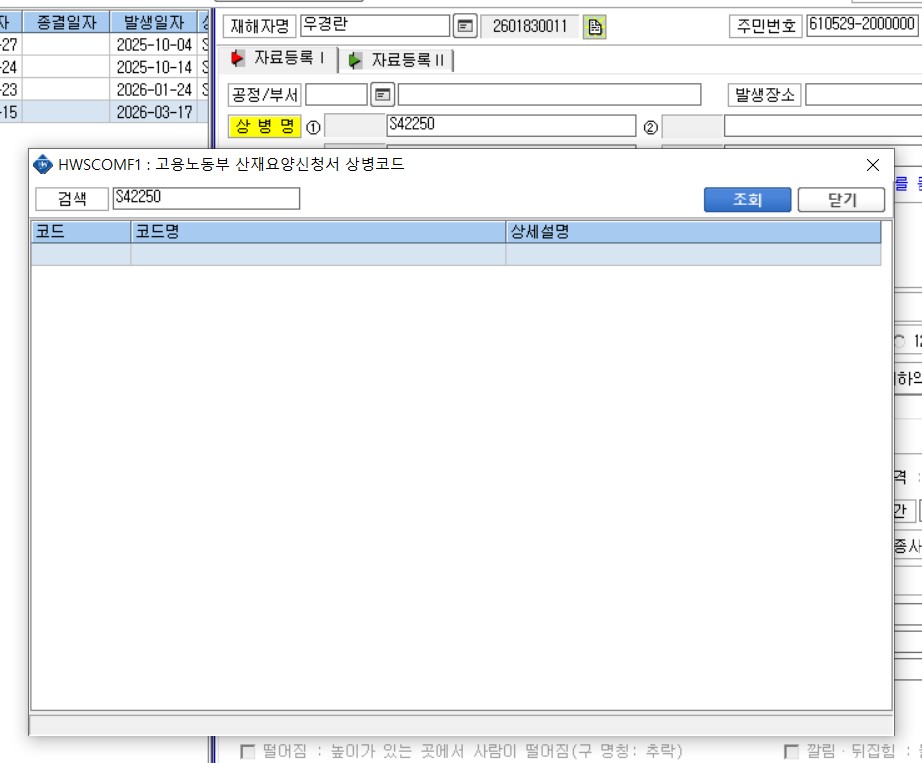The width and height of the screenshot is (922, 763).
Task: Click the HWSCOMF1 dialog title icon
Action: (43, 165)
